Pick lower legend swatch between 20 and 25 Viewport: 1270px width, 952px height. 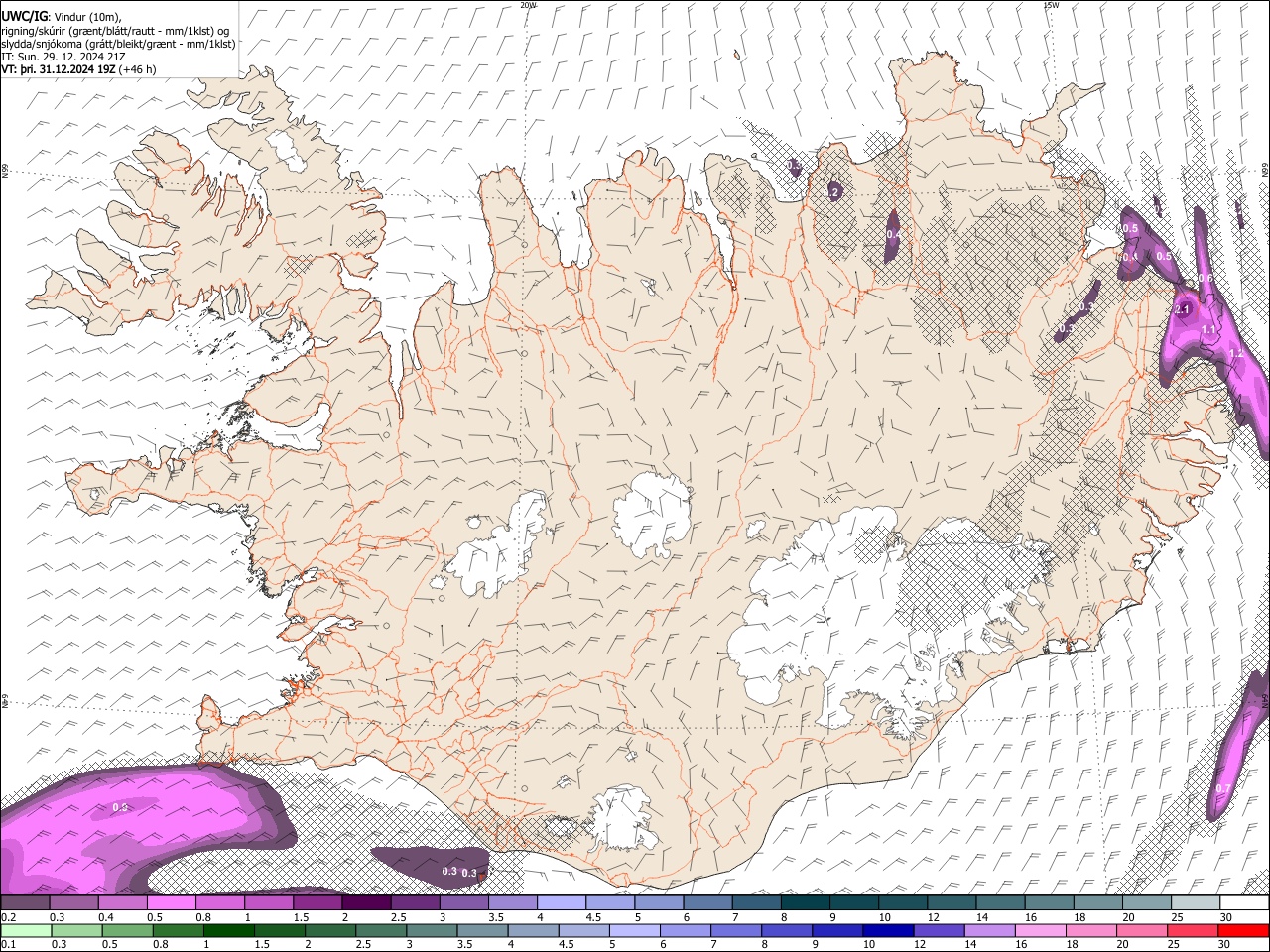[x=1140, y=930]
